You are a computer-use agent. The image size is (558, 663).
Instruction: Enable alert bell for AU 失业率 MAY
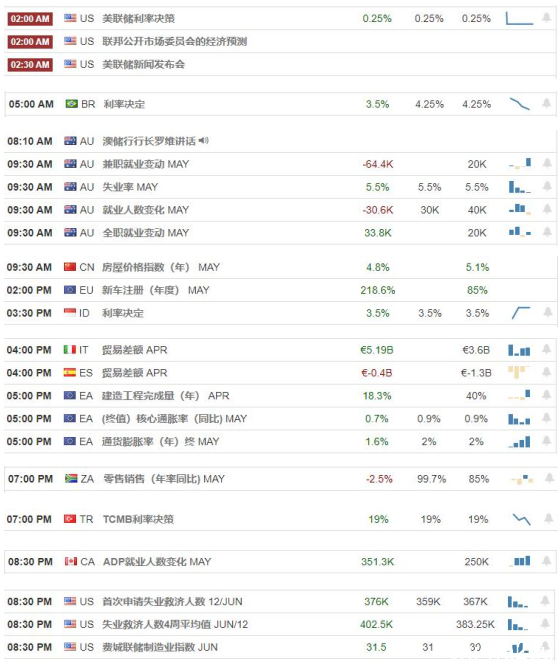[547, 186]
